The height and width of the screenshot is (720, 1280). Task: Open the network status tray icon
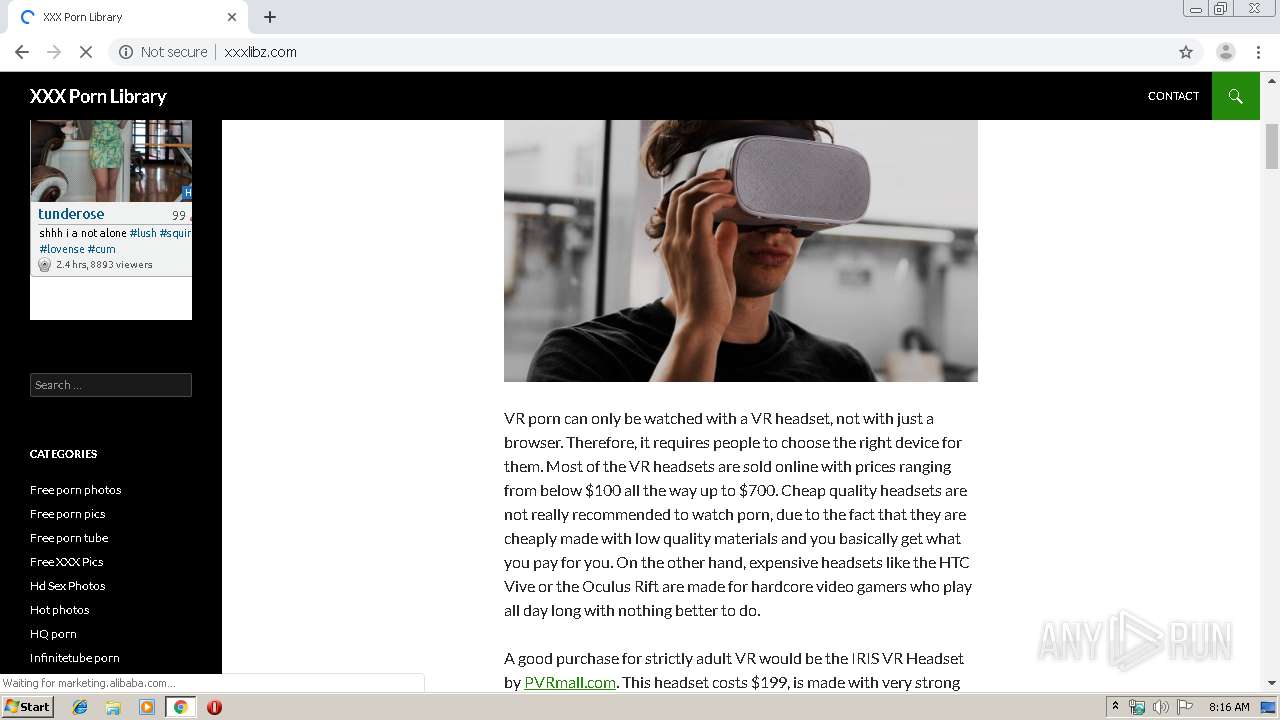point(1137,707)
